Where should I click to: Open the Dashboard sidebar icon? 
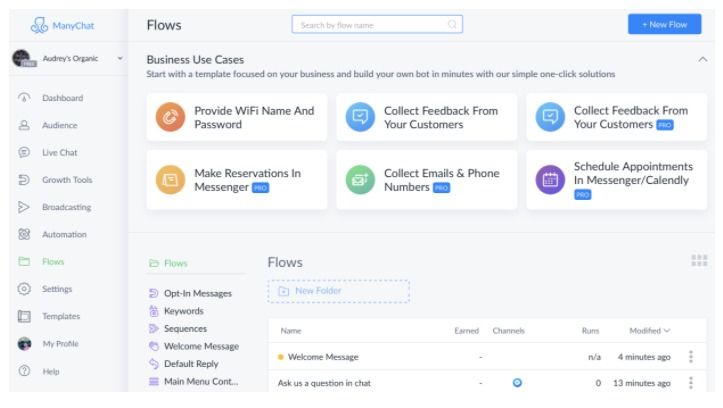pos(24,98)
